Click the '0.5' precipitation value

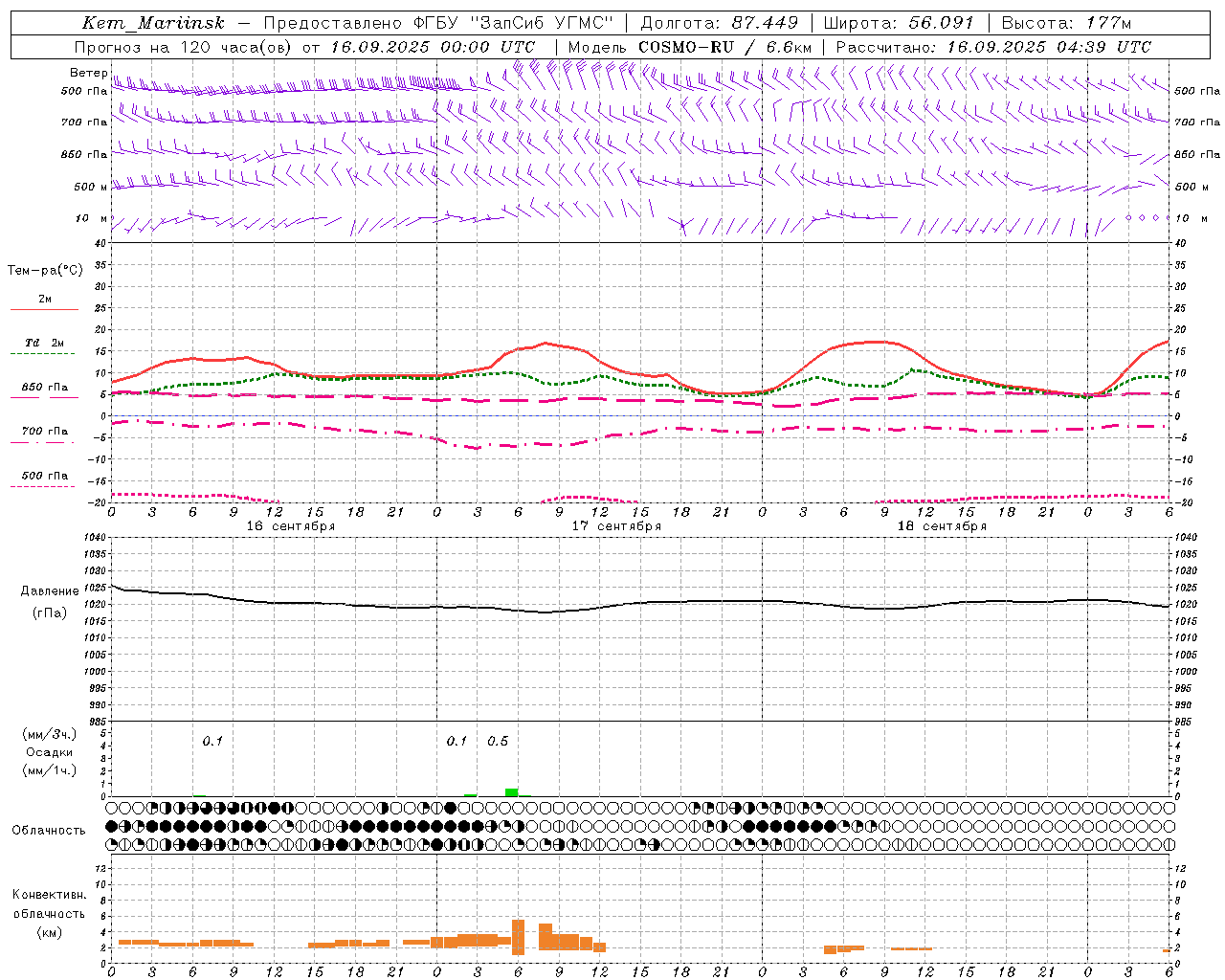tap(498, 742)
